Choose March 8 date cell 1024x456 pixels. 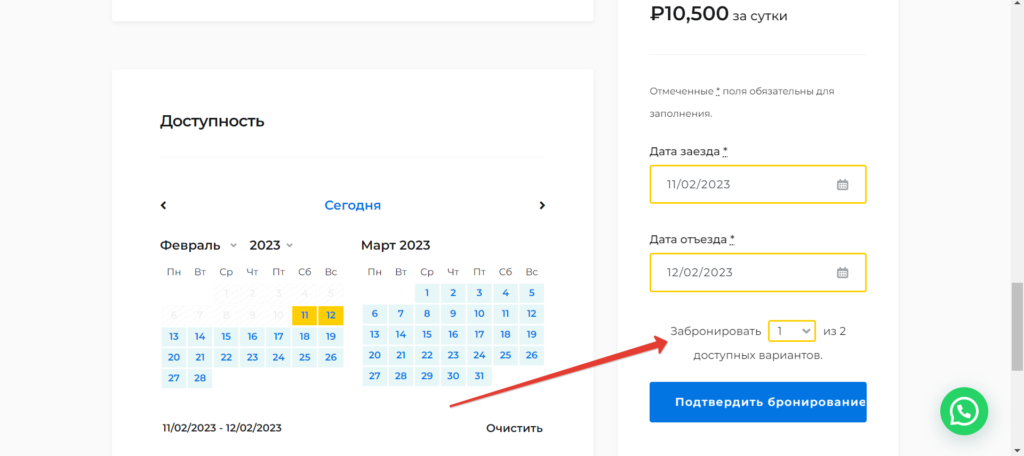427,314
